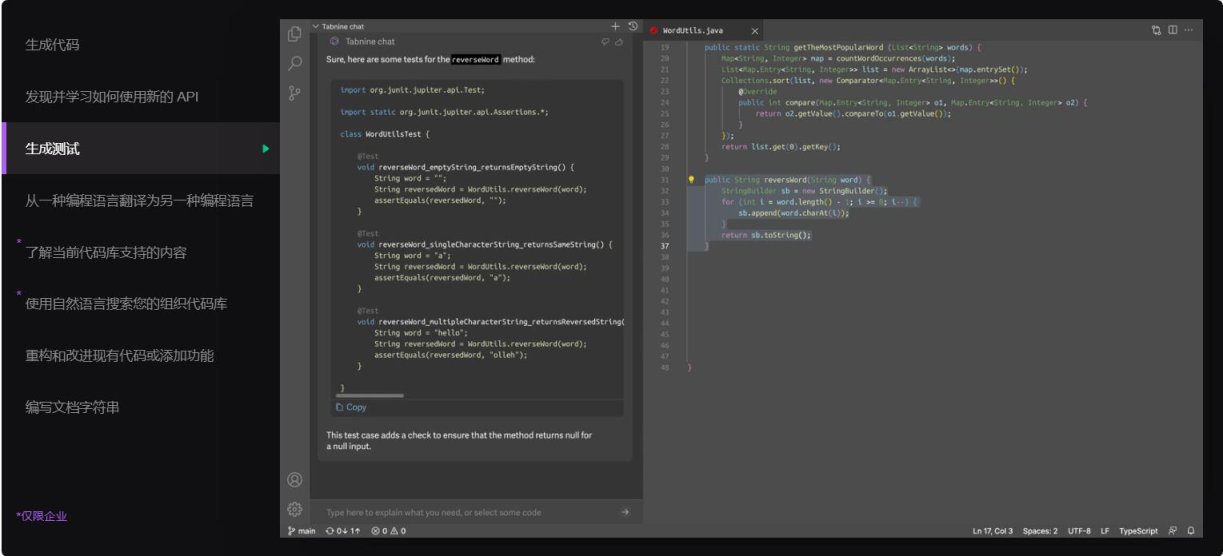Click the Copy button under code block

point(351,407)
